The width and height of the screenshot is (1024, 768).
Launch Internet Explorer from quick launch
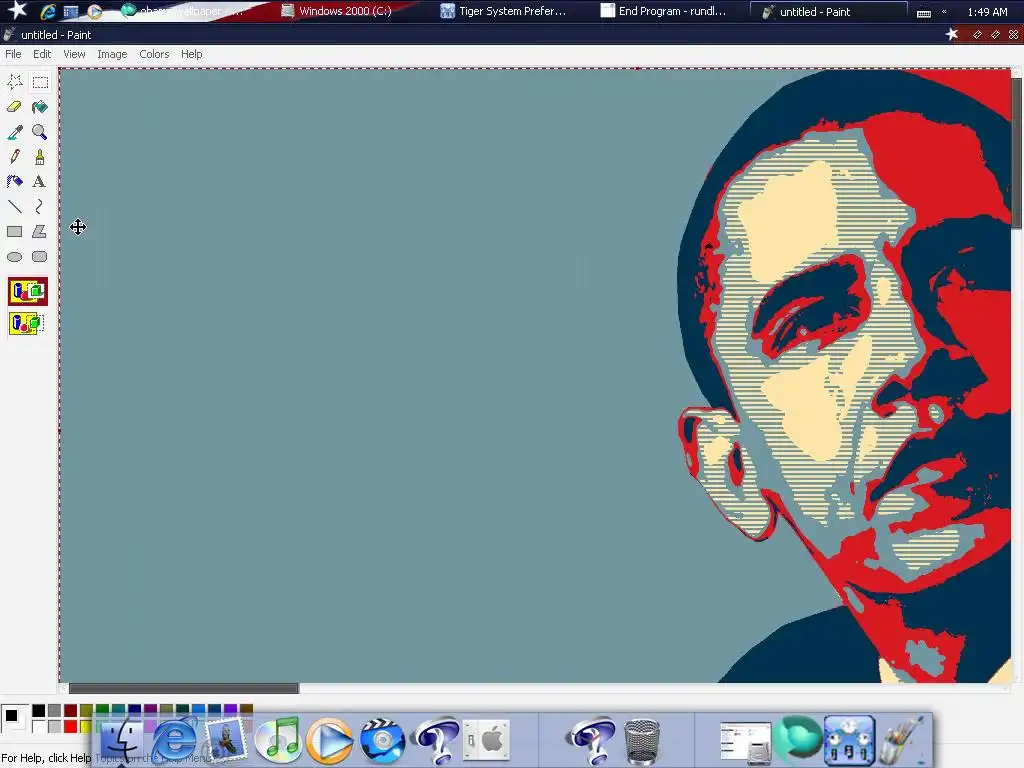pos(48,11)
